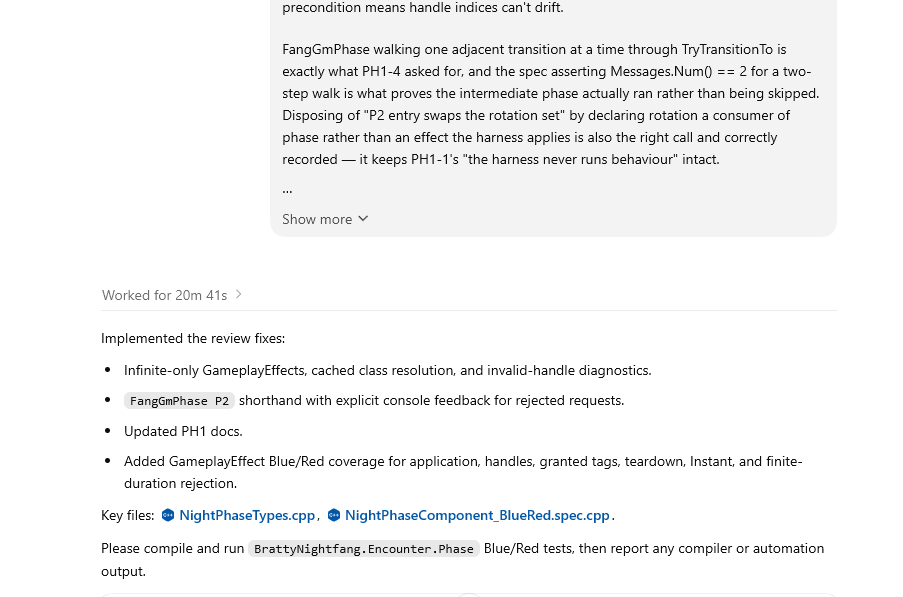Expand the Worked for 20m 41s details
Viewport: 903px width, 597px height.
pyautogui.click(x=172, y=295)
